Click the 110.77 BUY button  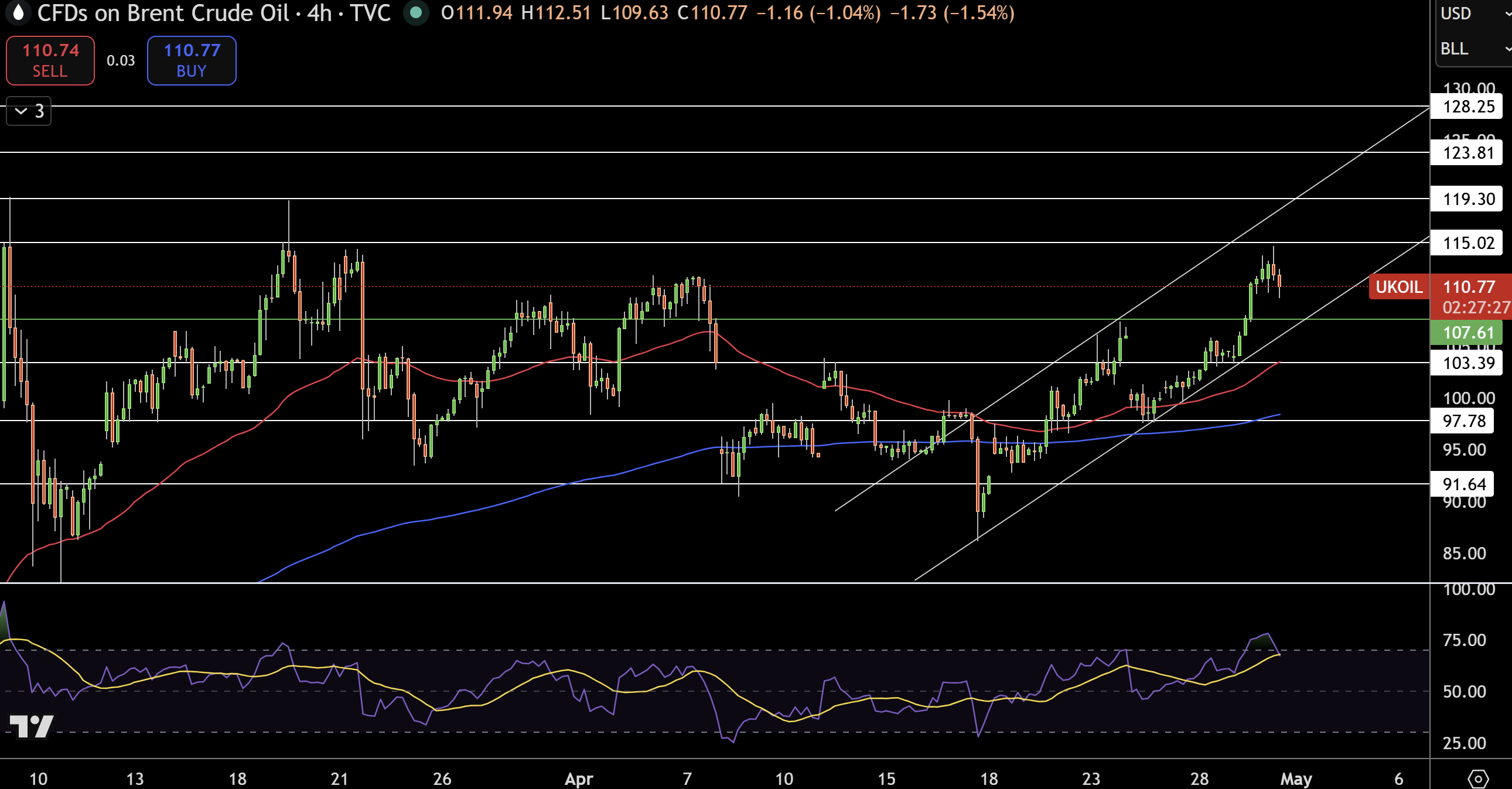pos(192,60)
